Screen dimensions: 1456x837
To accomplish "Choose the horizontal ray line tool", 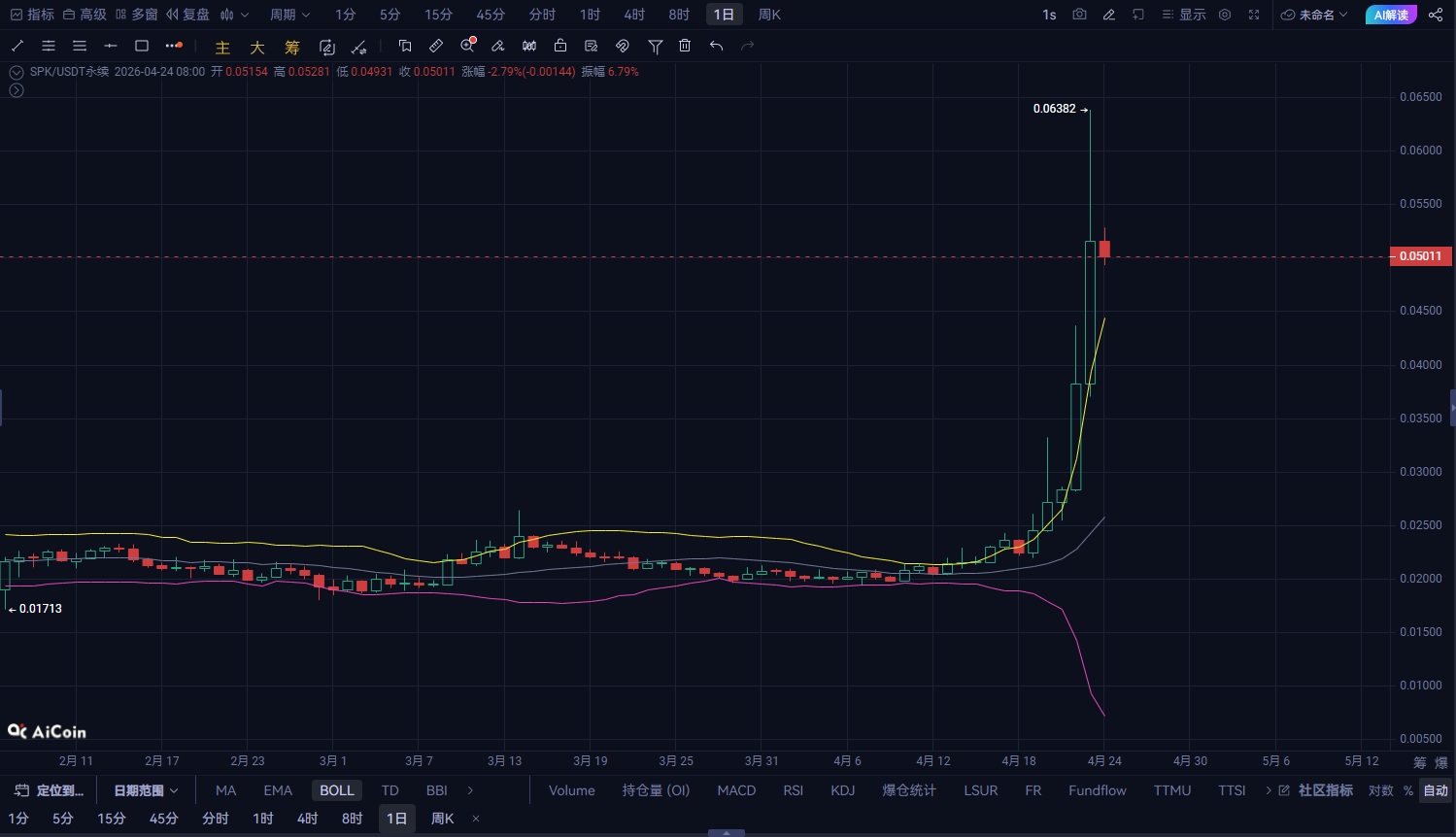I will click(111, 46).
